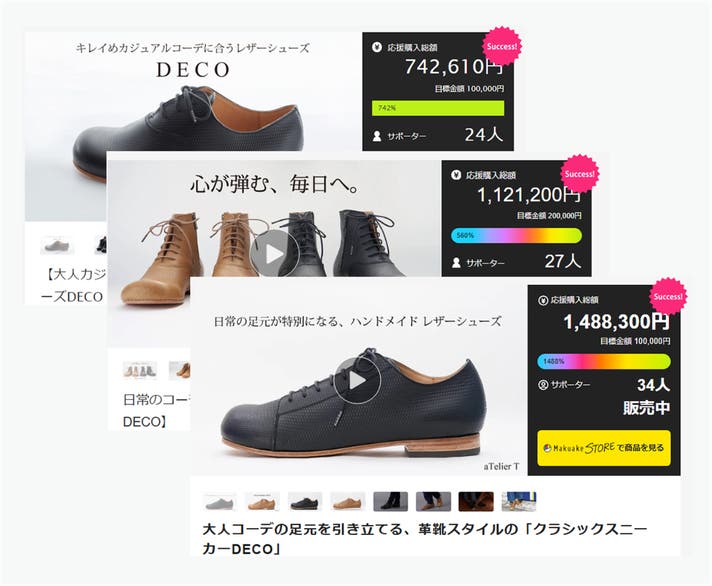Select the gray shoe thumbnail in the top card
The width and height of the screenshot is (712, 586).
coord(57,245)
